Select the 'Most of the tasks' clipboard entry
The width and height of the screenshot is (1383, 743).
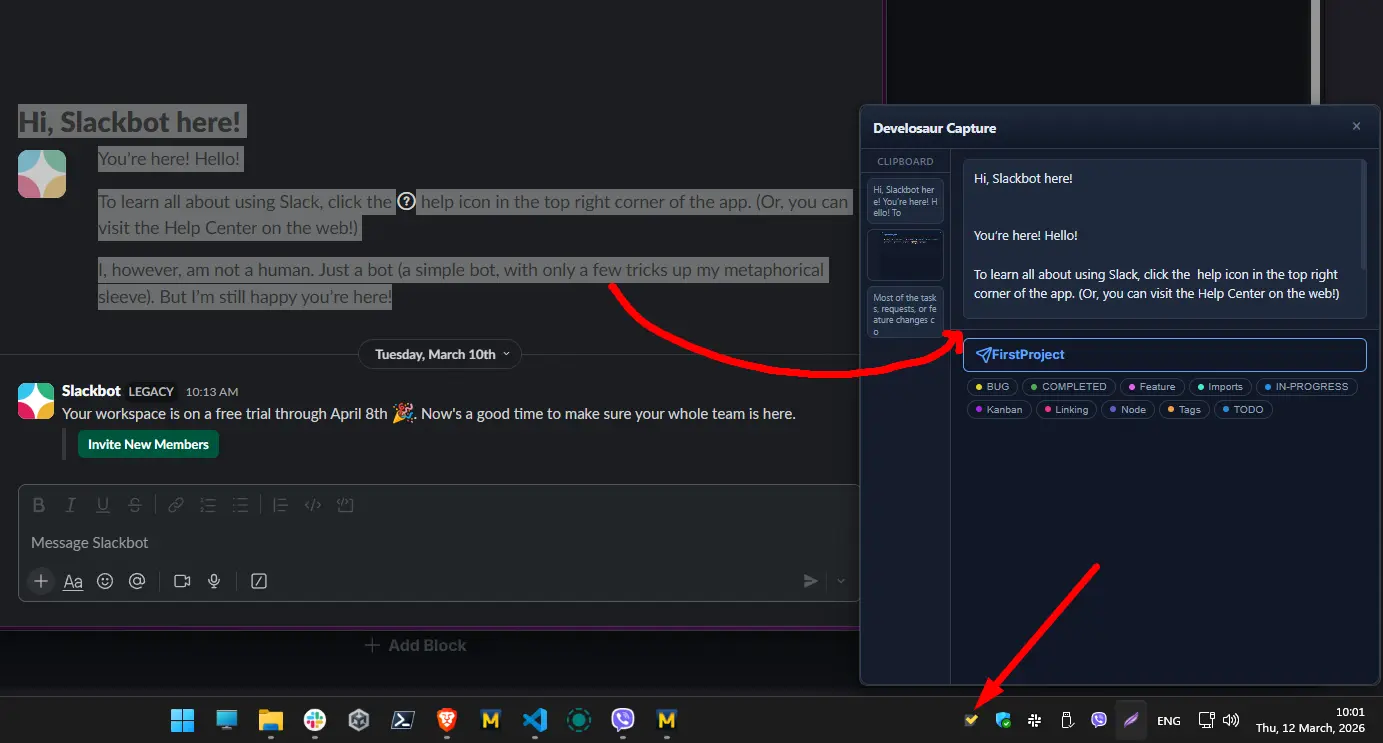[905, 313]
